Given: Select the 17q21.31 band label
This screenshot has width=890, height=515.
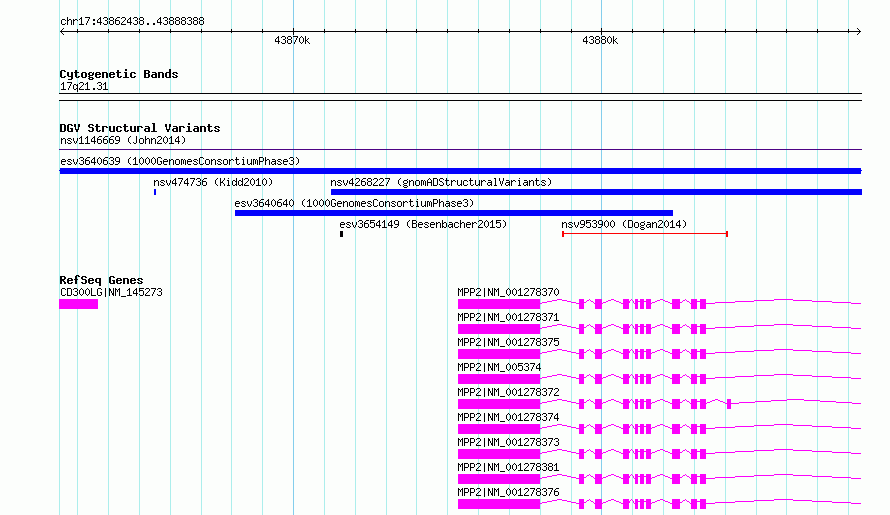Looking at the screenshot, I should 84,87.
